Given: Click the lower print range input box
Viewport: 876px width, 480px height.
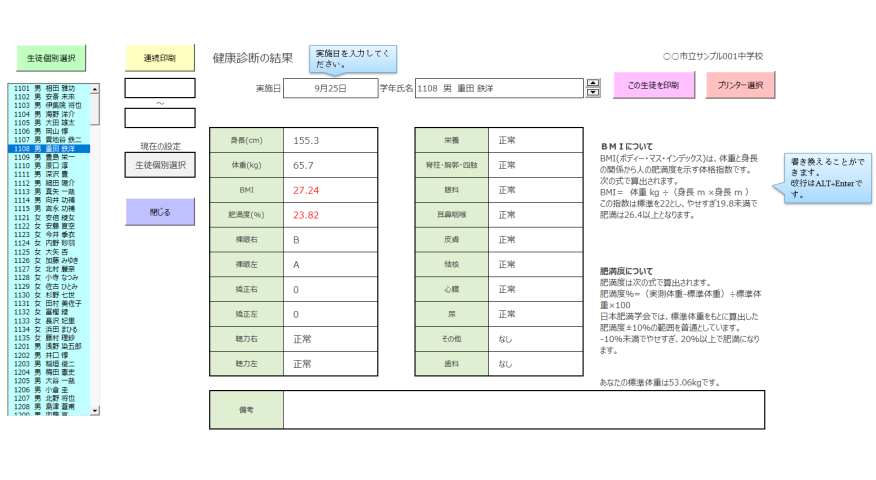Looking at the screenshot, I should (x=159, y=118).
